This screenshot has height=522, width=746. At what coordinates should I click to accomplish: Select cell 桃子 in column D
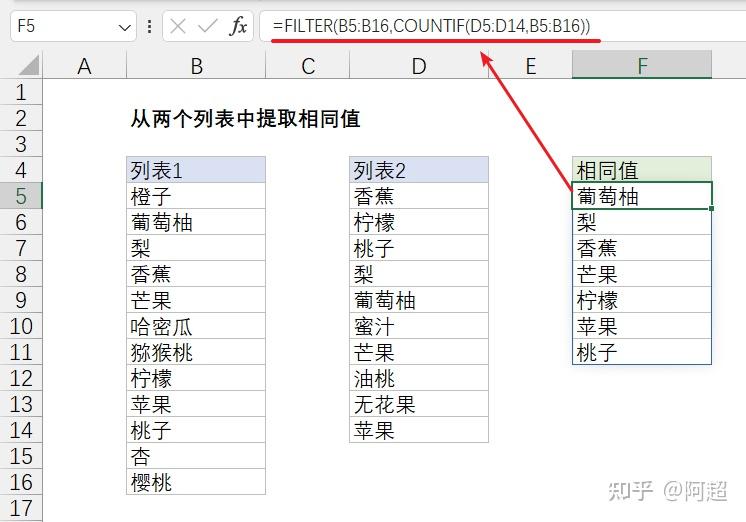[x=419, y=248]
